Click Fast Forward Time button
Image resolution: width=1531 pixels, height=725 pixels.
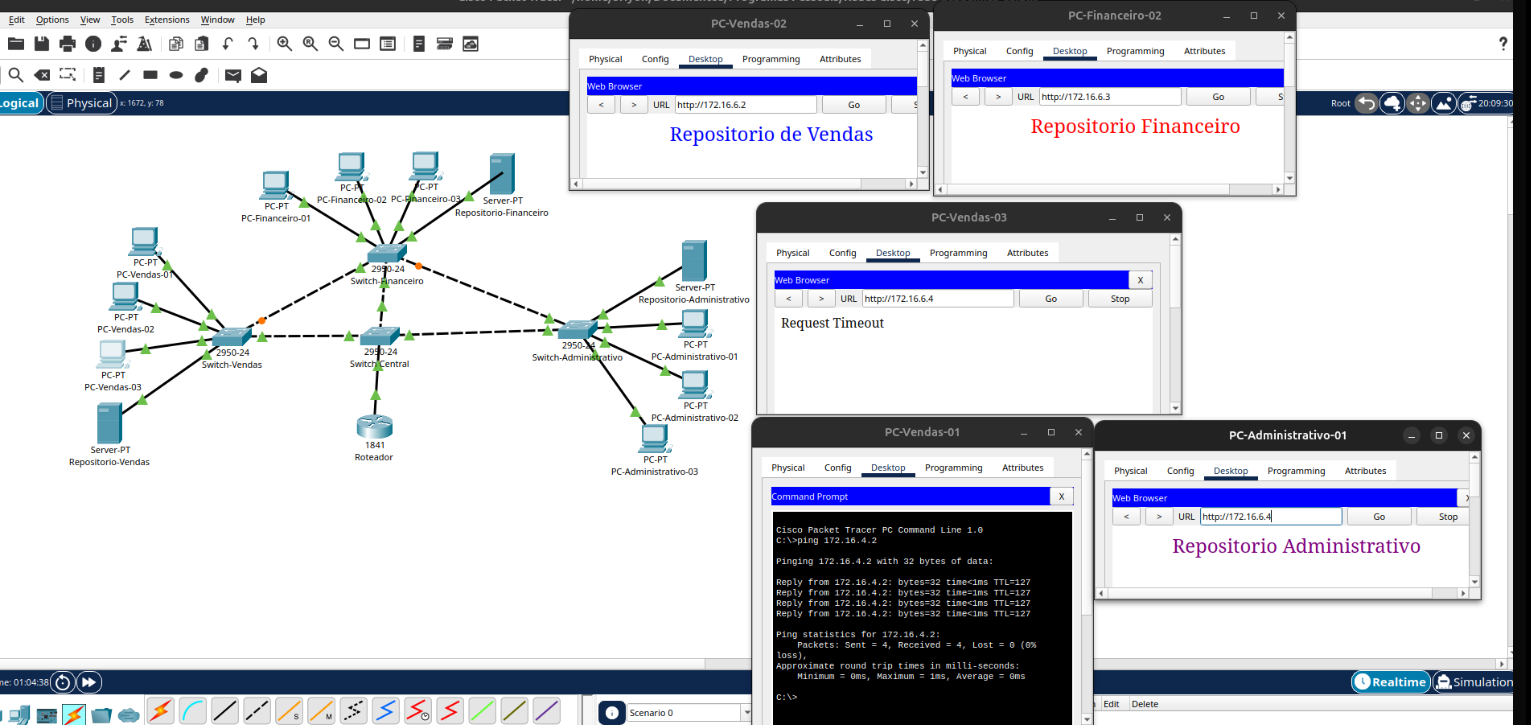coord(89,682)
